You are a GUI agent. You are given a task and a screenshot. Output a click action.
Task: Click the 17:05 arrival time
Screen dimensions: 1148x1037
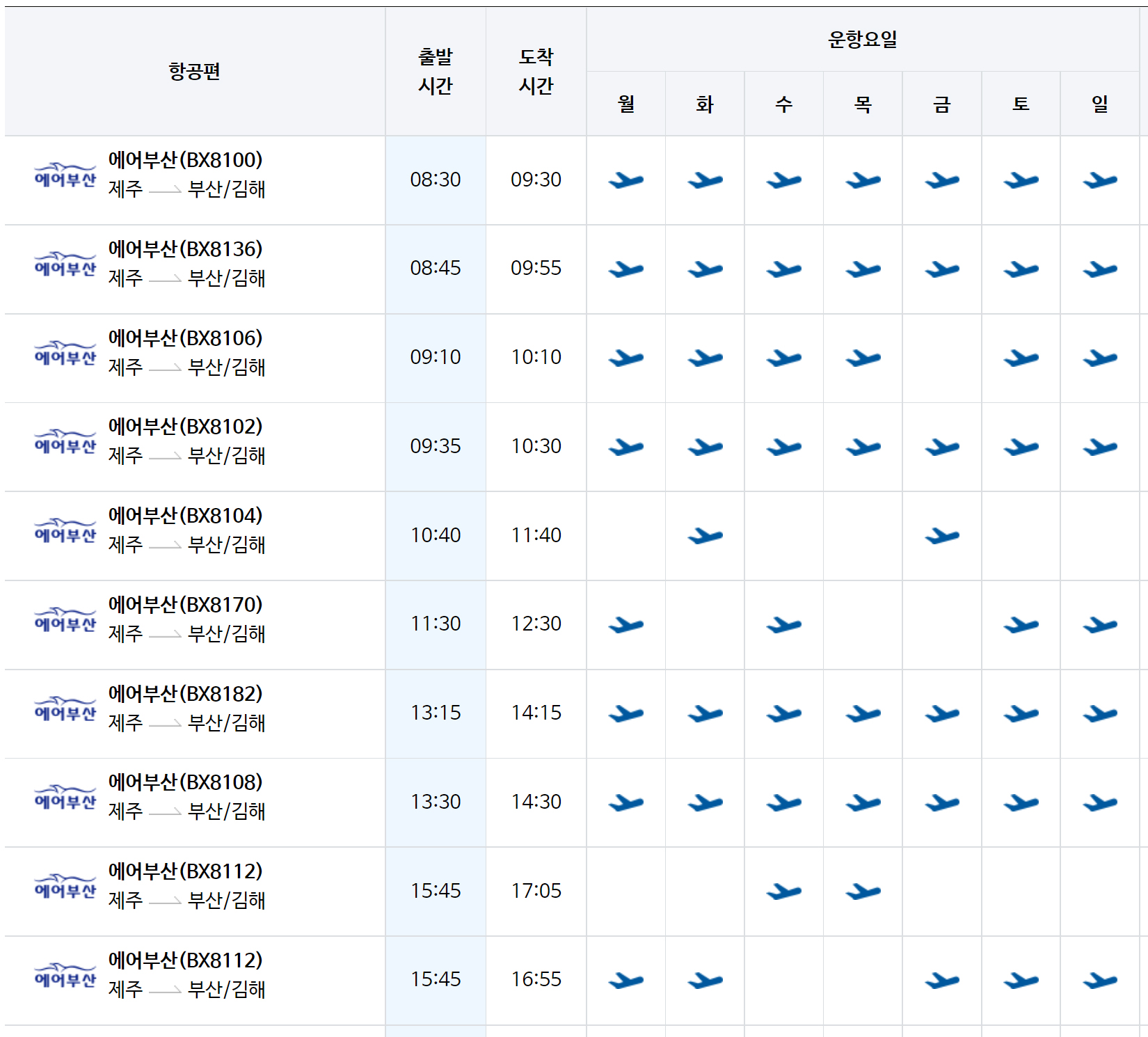pos(536,891)
